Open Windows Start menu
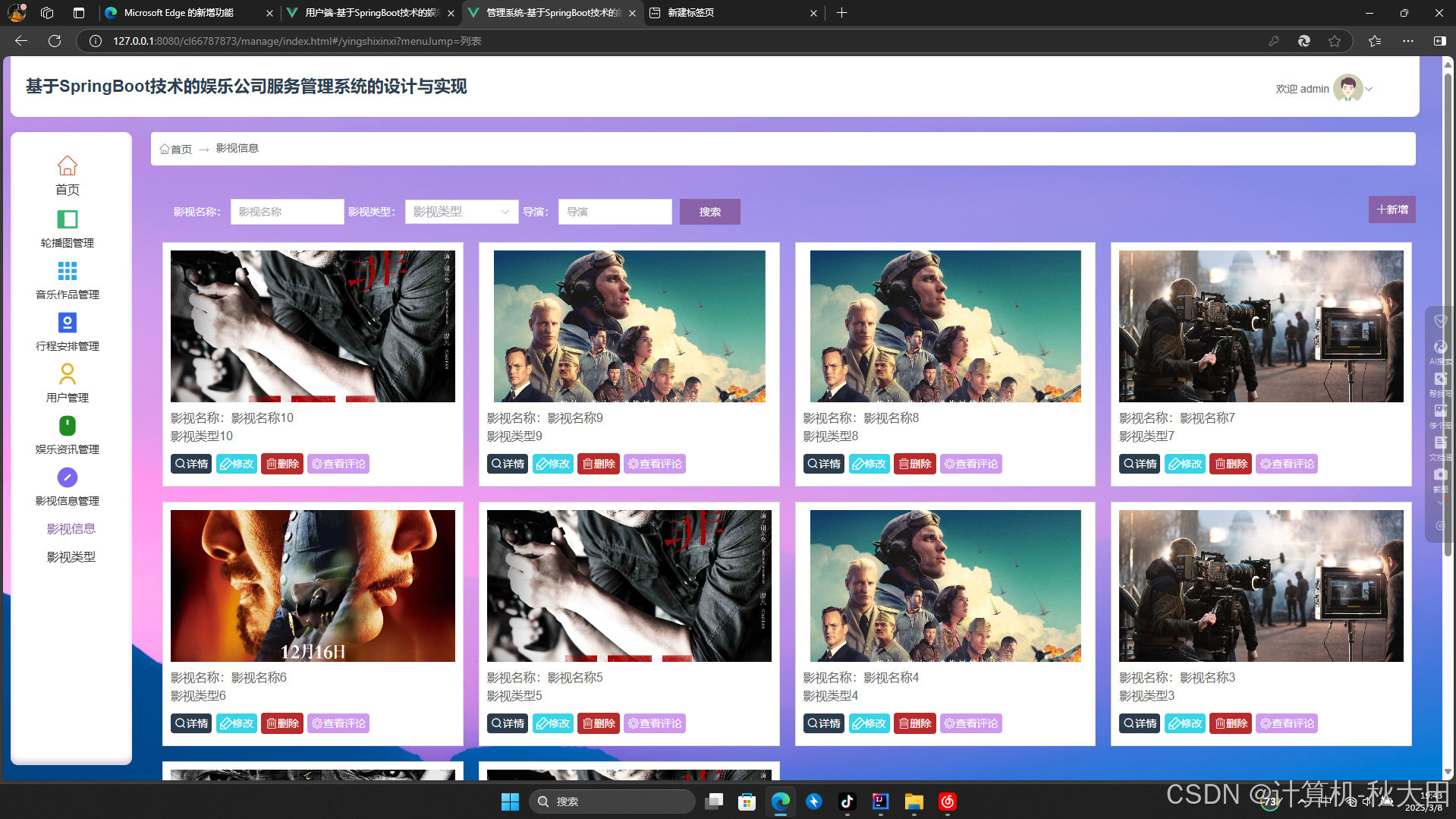The height and width of the screenshot is (819, 1456). [510, 802]
